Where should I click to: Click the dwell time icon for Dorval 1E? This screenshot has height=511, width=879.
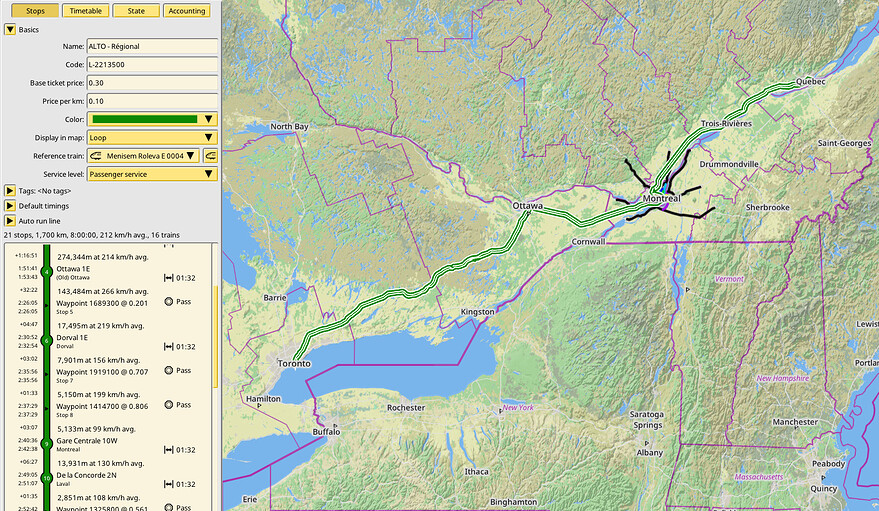169,346
